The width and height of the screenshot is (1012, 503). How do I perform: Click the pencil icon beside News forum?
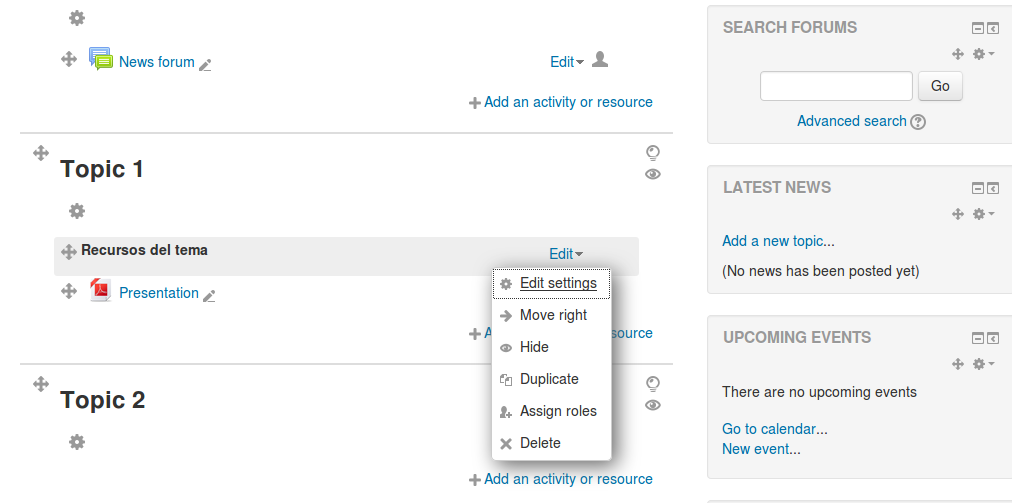[205, 64]
